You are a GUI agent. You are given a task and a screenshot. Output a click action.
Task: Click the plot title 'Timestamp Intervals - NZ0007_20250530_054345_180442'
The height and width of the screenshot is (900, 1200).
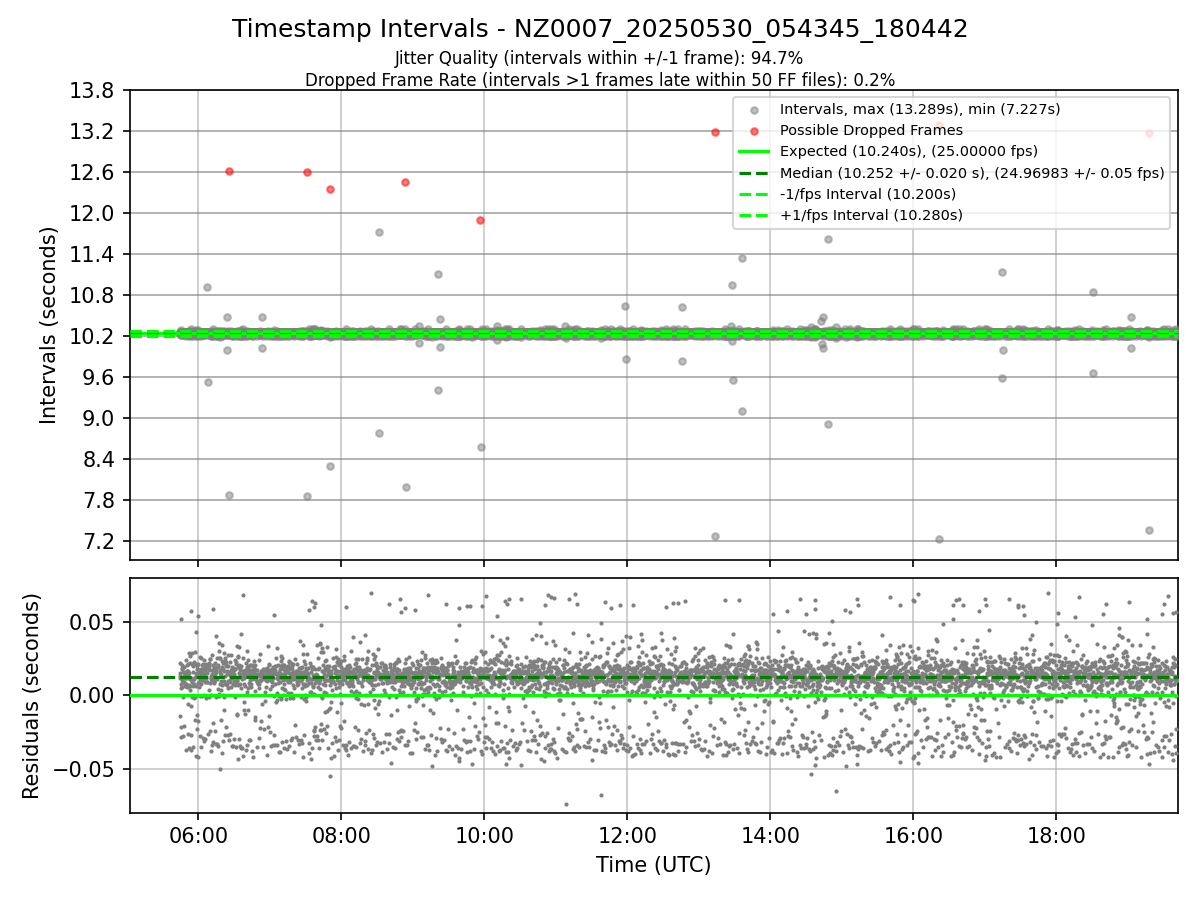coord(600,29)
